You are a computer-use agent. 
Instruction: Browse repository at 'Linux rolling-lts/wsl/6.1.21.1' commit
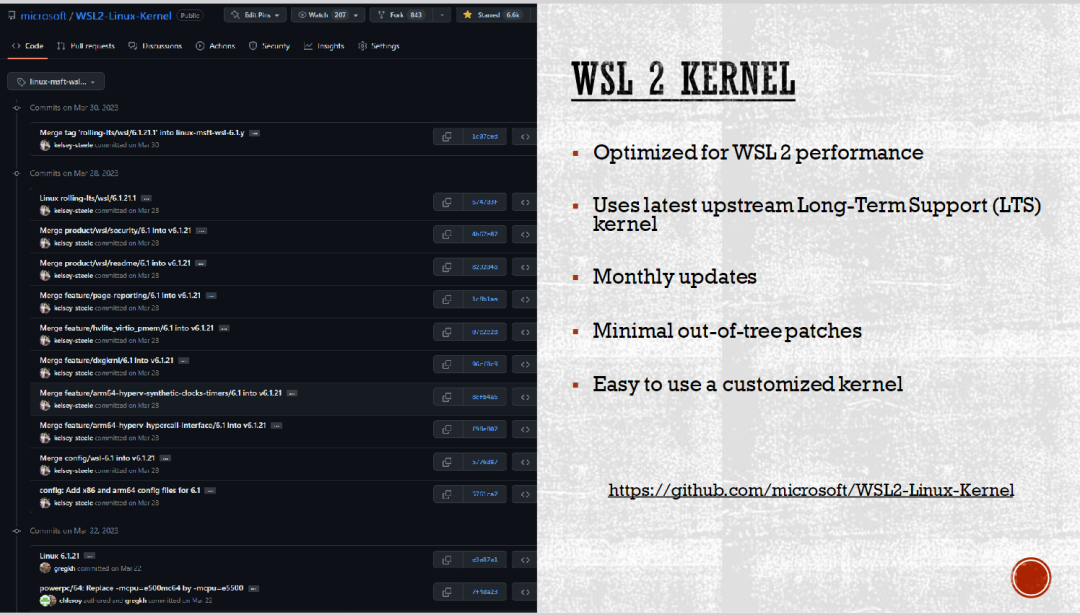tap(525, 202)
